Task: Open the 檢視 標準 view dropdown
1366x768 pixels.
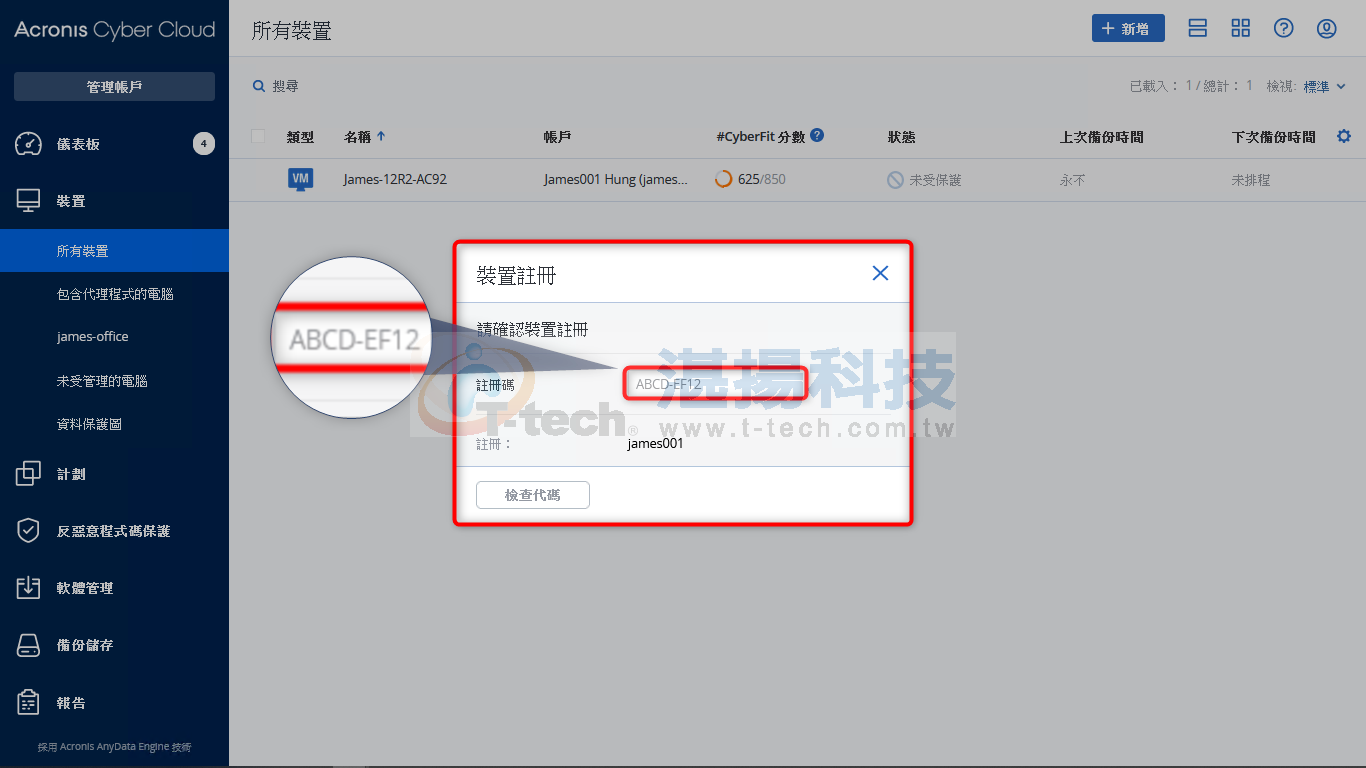Action: [1323, 87]
